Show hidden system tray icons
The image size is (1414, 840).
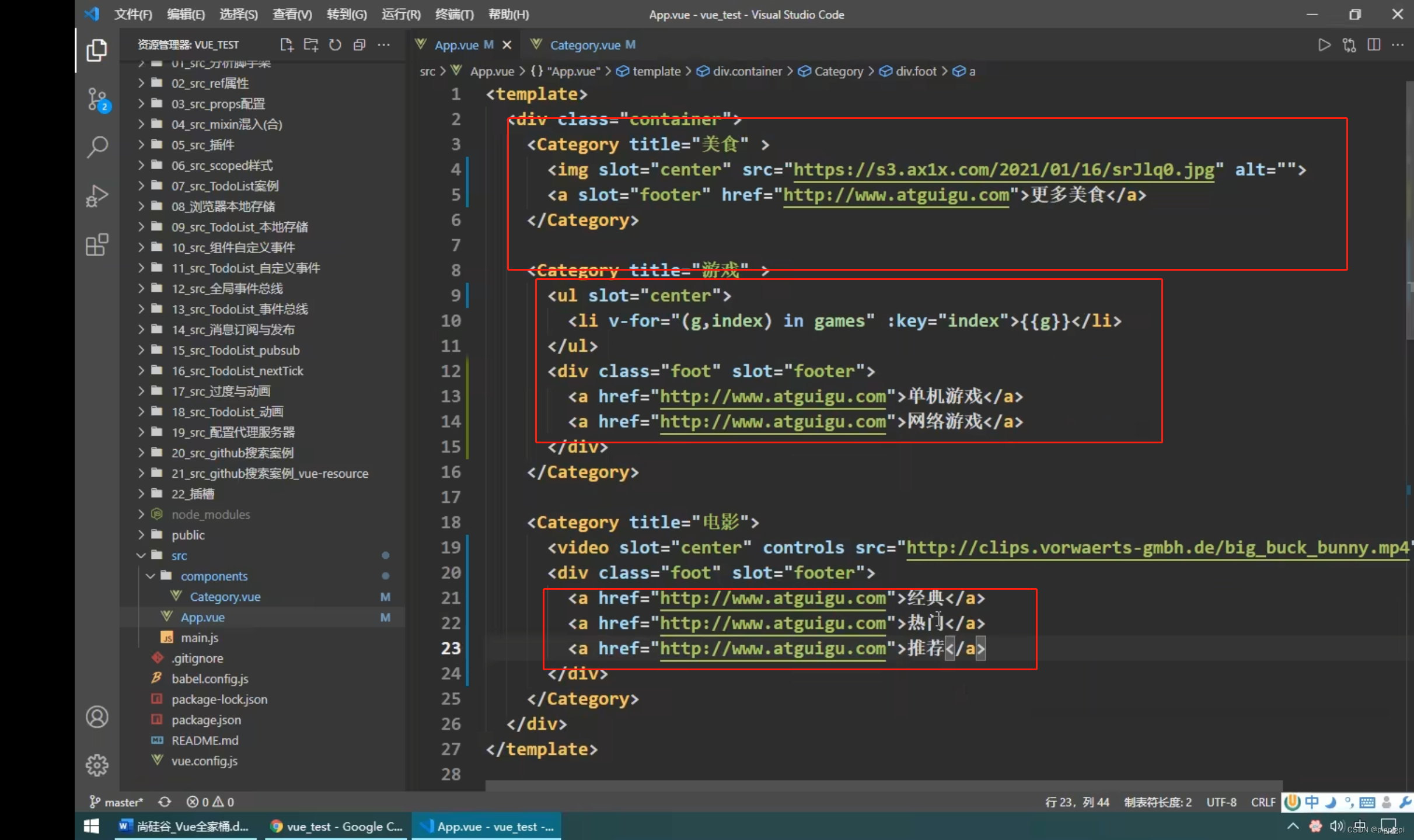point(1293,826)
